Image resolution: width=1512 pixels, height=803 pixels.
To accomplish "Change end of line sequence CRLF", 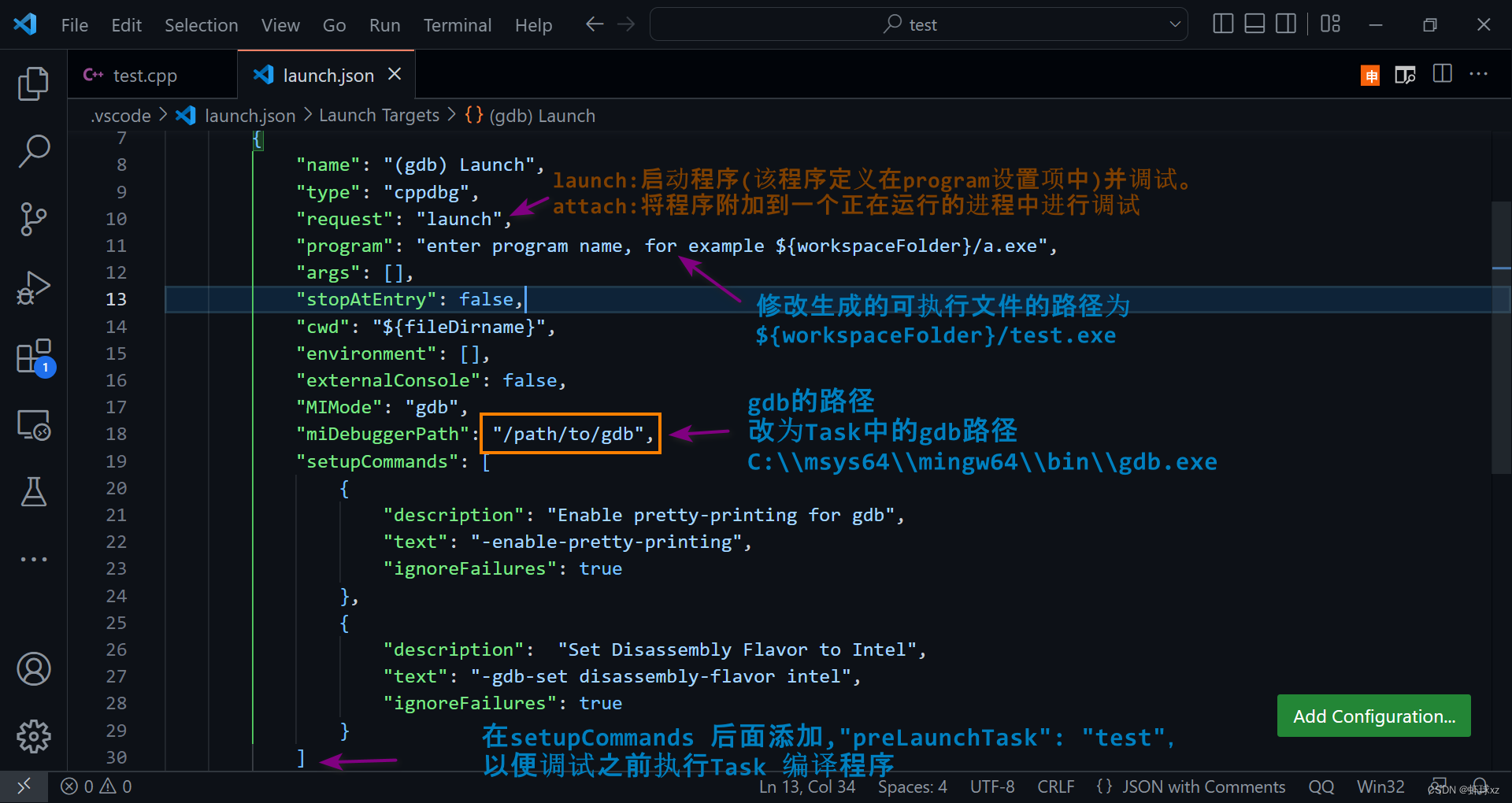I will click(x=1055, y=786).
